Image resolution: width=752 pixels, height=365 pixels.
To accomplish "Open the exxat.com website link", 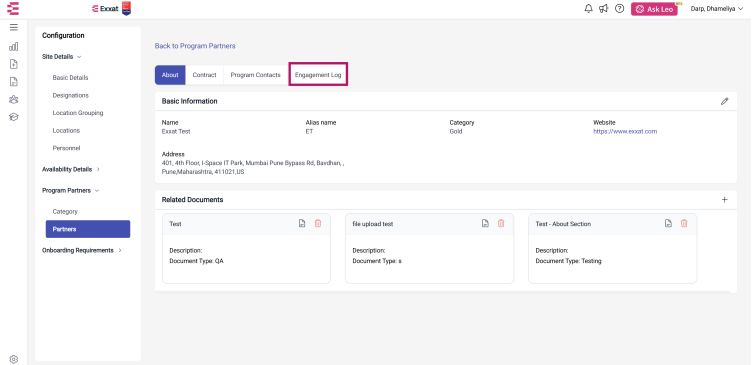I will click(625, 131).
